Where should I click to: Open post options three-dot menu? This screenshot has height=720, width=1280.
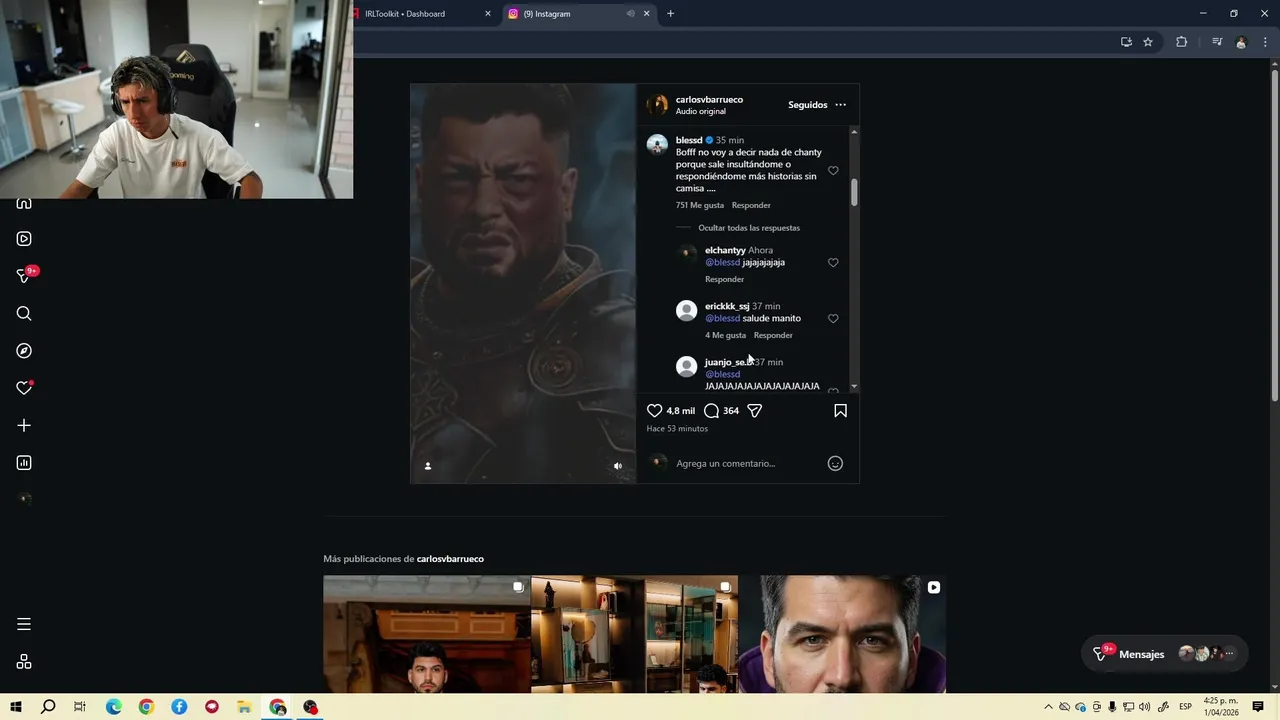click(840, 105)
